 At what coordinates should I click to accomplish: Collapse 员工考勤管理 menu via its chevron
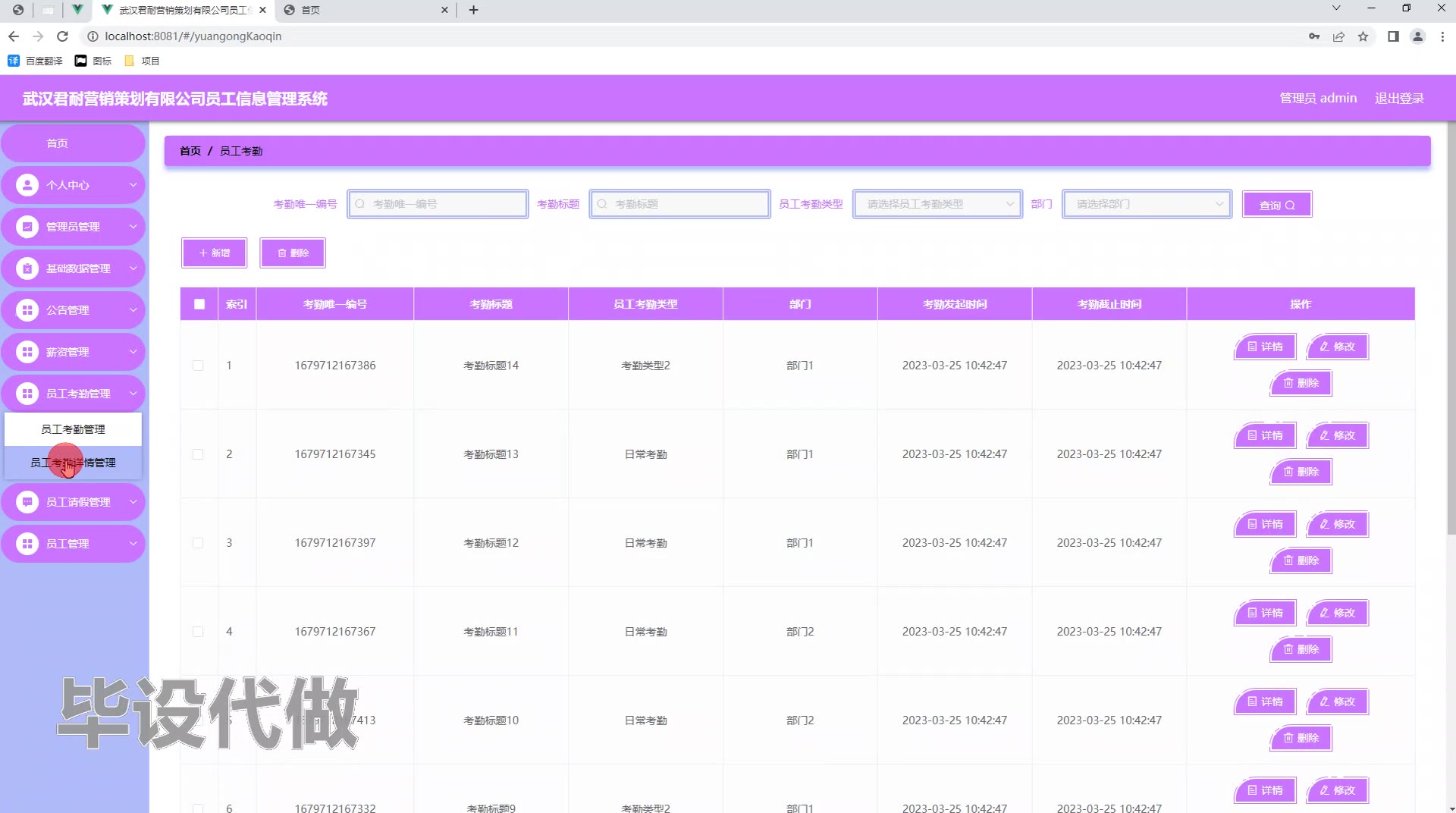133,394
